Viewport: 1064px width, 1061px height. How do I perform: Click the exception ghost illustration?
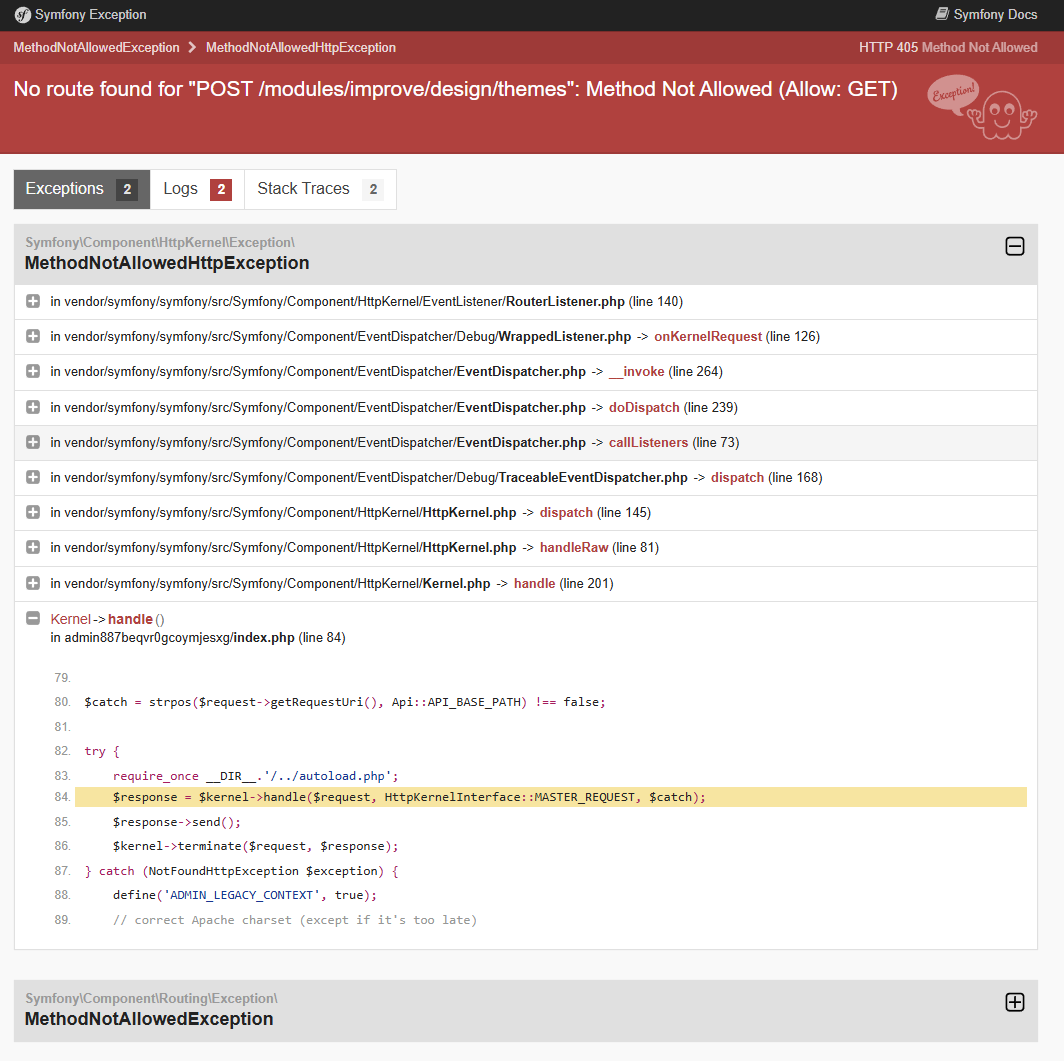(x=982, y=108)
